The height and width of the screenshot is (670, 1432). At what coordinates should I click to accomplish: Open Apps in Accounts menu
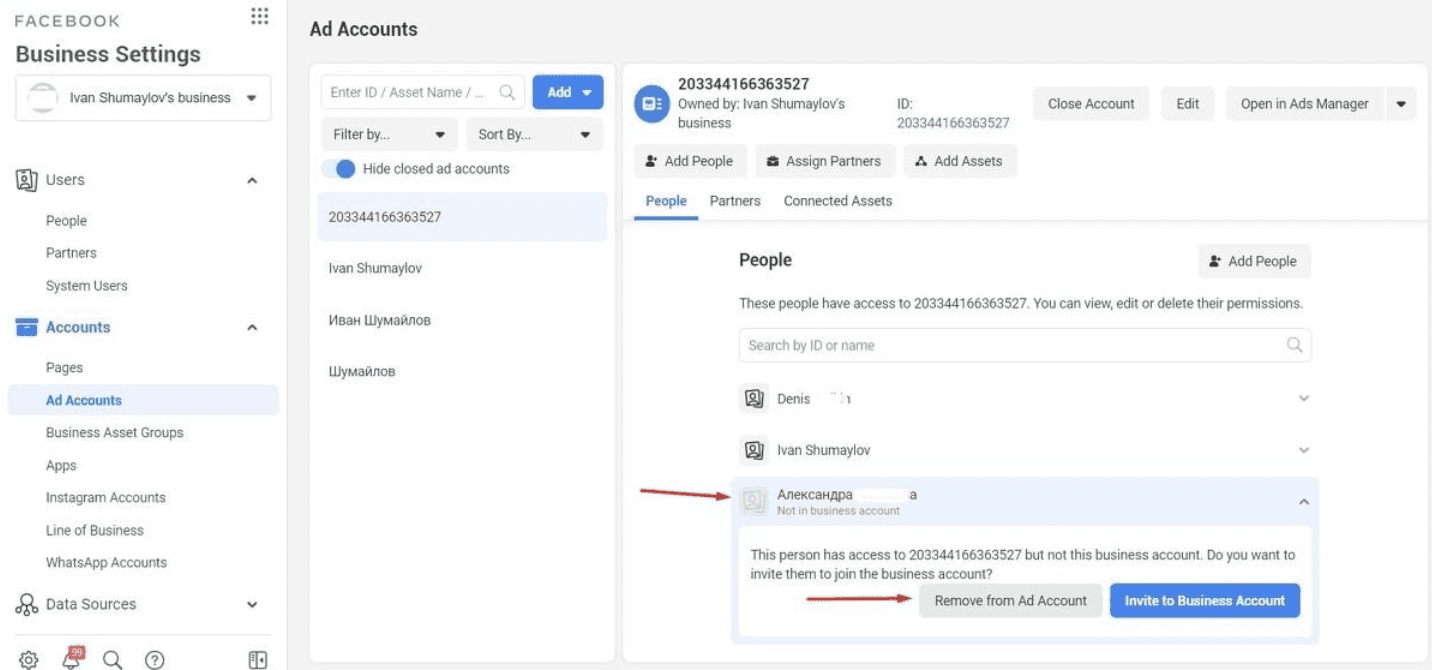point(61,466)
